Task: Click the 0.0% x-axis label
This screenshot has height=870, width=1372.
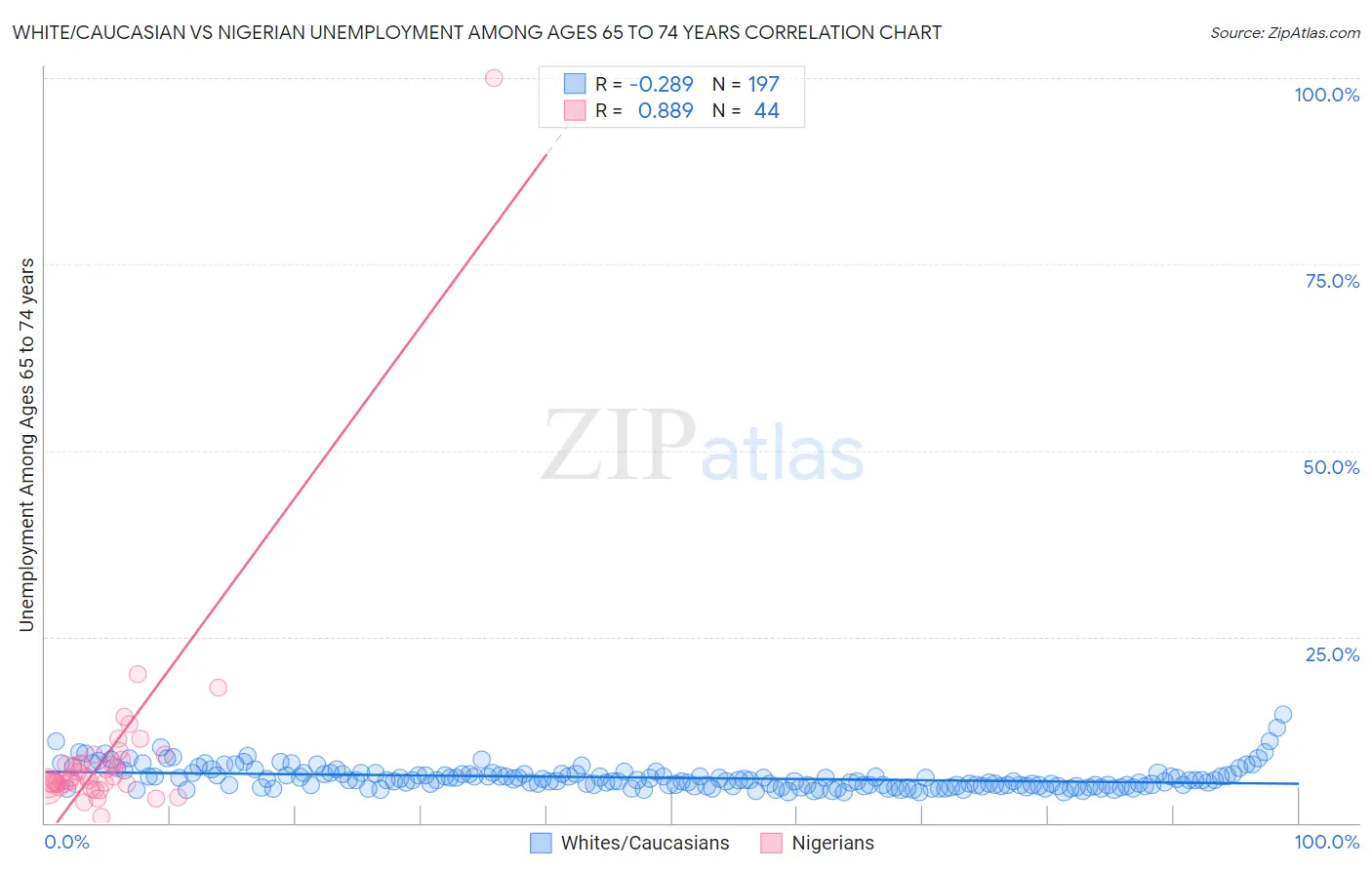Action: (67, 842)
